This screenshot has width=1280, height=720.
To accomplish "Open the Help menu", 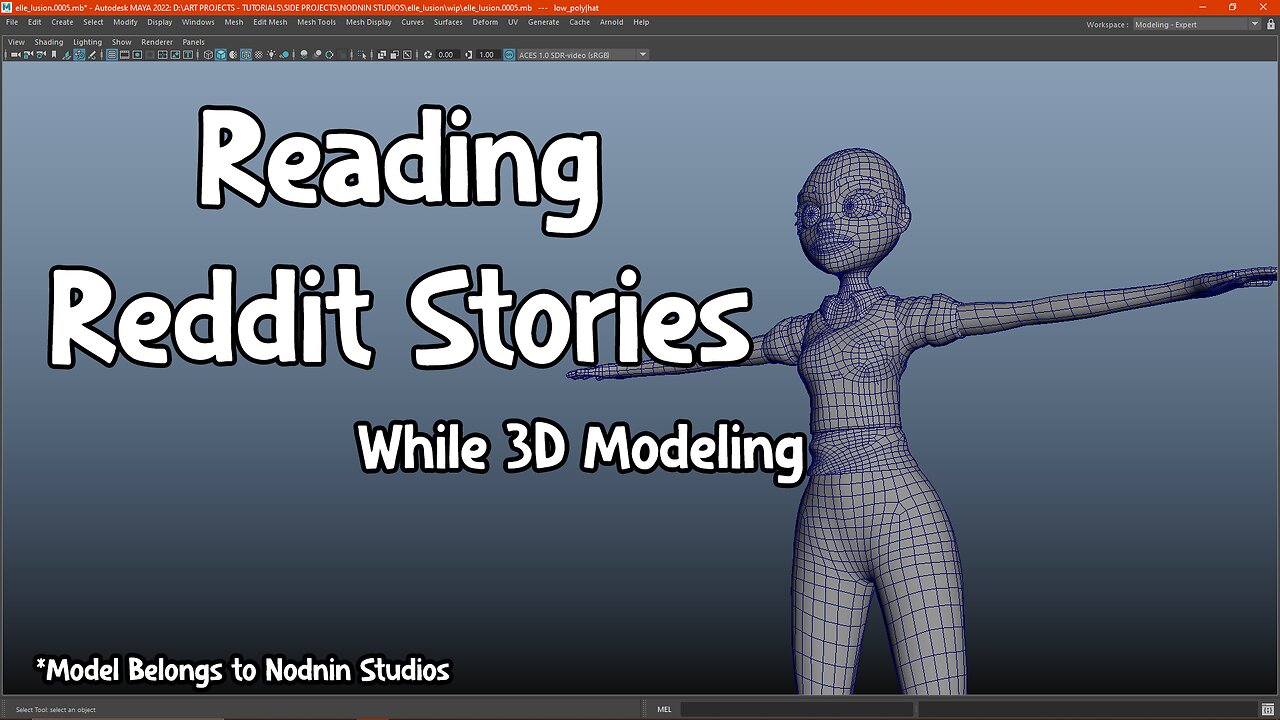I will click(x=641, y=22).
